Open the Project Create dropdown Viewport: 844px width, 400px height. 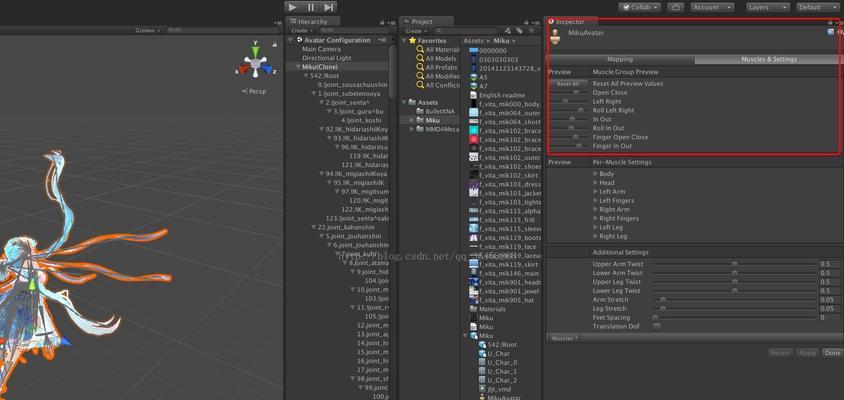pyautogui.click(x=414, y=31)
